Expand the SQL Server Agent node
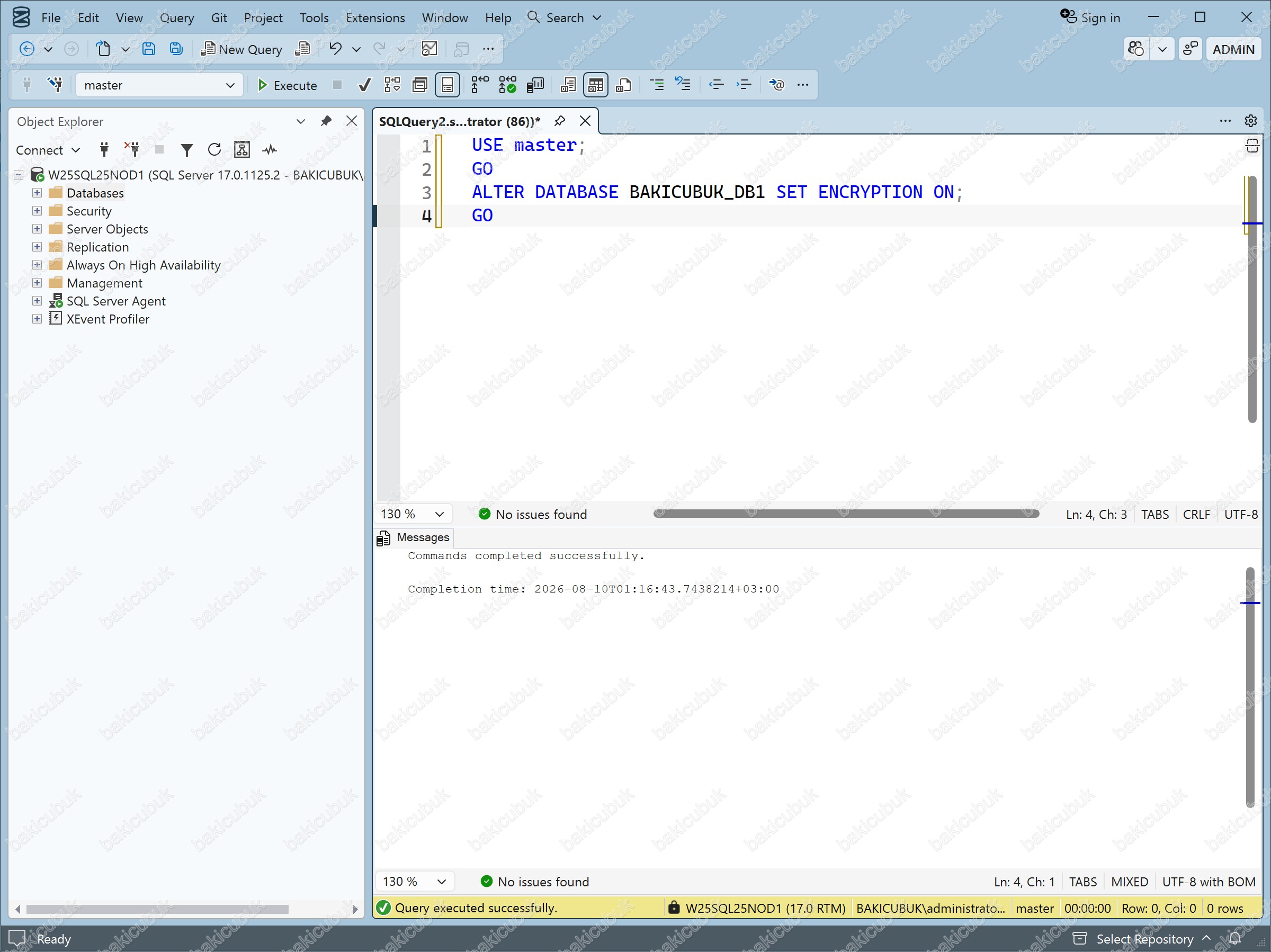 pyautogui.click(x=37, y=301)
